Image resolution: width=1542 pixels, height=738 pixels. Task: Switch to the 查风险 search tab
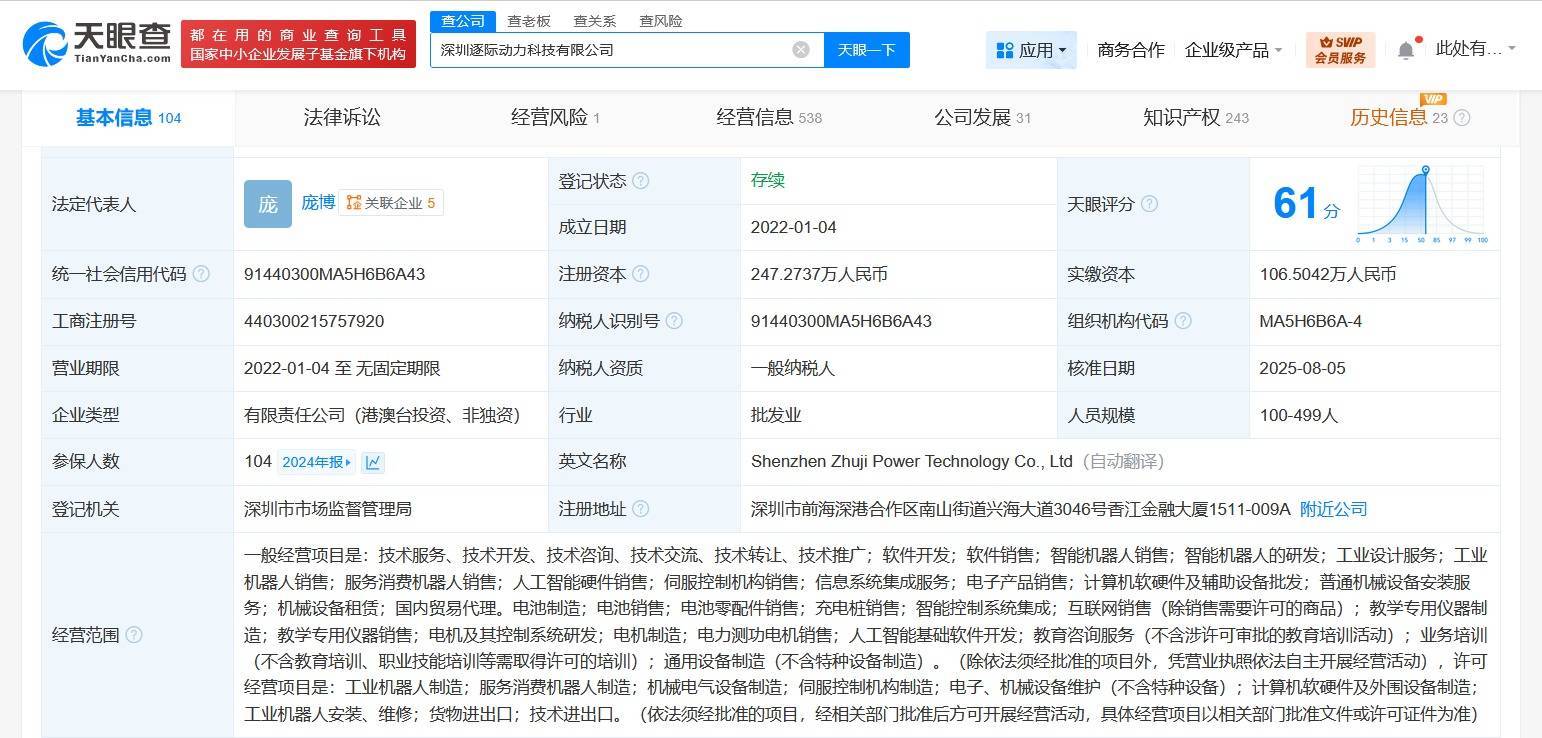661,21
